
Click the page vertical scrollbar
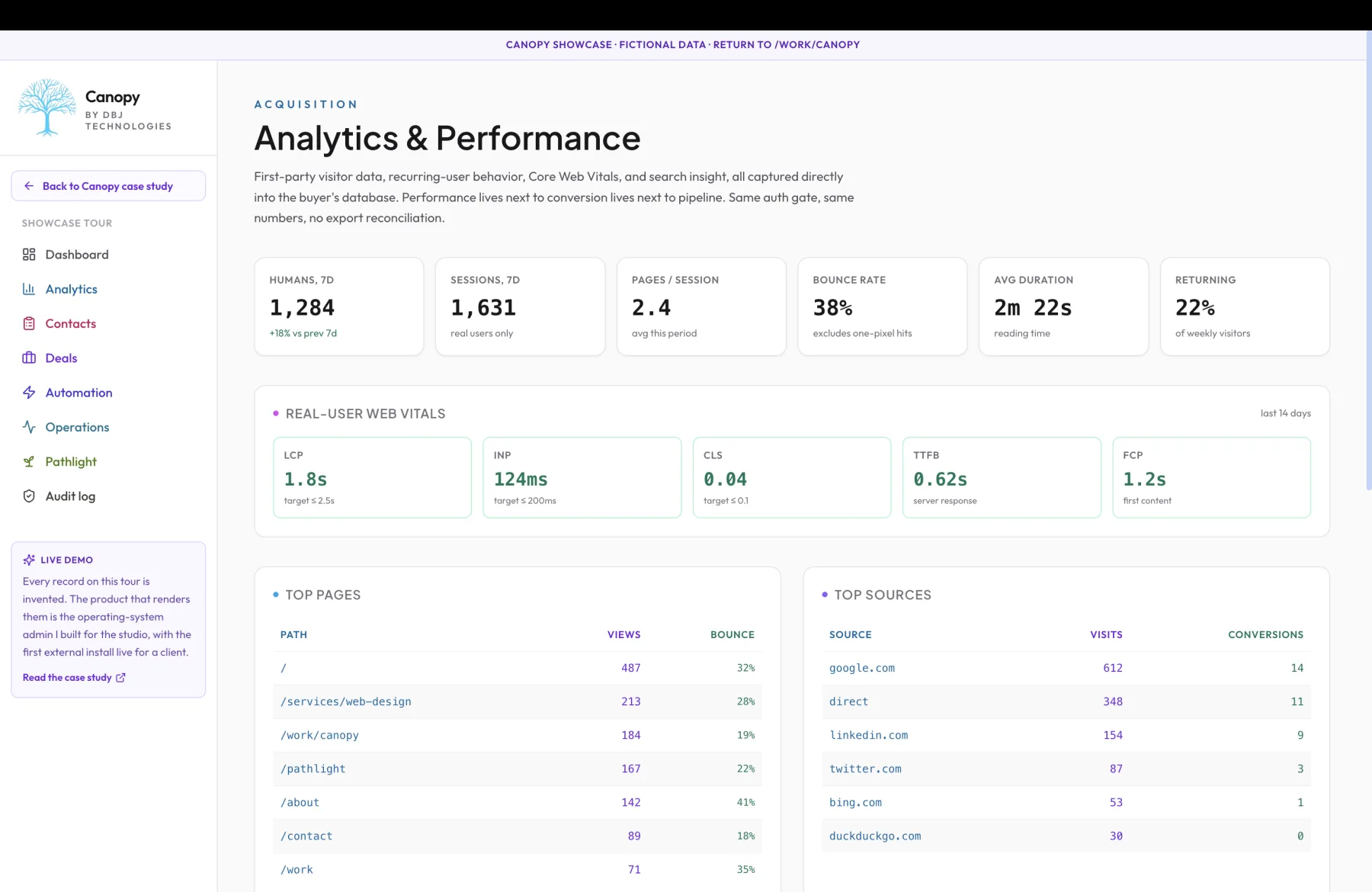pyautogui.click(x=1369, y=259)
